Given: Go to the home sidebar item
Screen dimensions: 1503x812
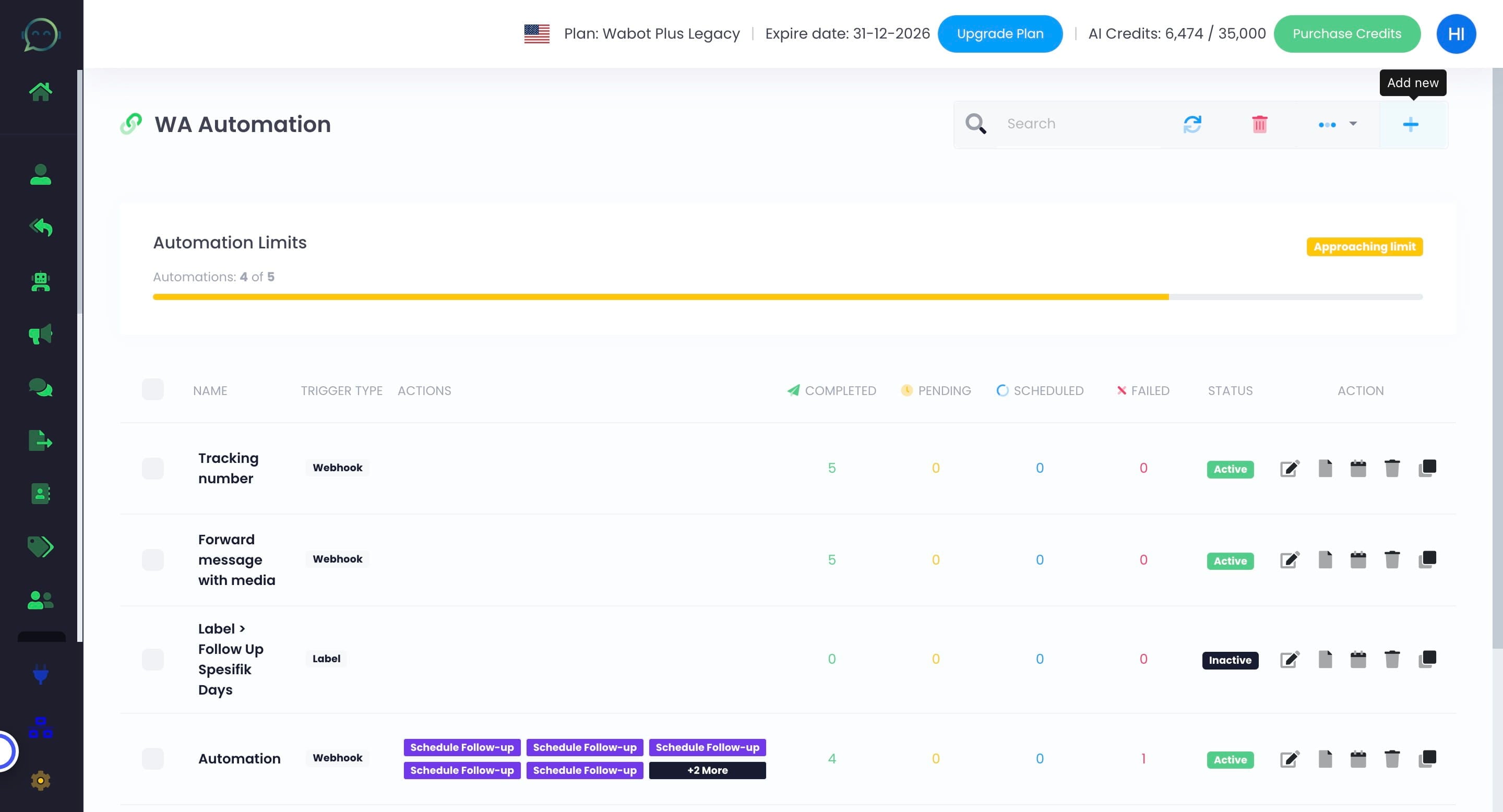Looking at the screenshot, I should click(x=40, y=91).
